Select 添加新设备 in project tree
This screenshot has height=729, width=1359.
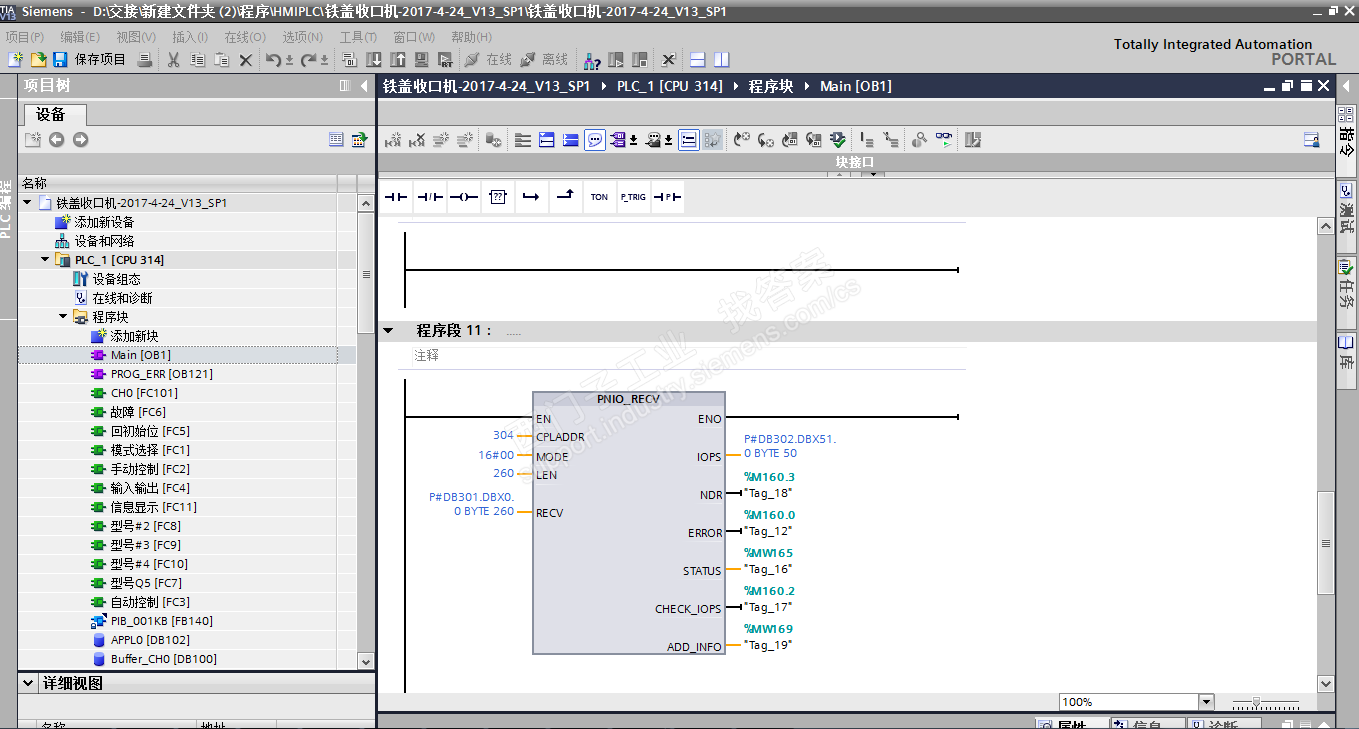(x=104, y=222)
